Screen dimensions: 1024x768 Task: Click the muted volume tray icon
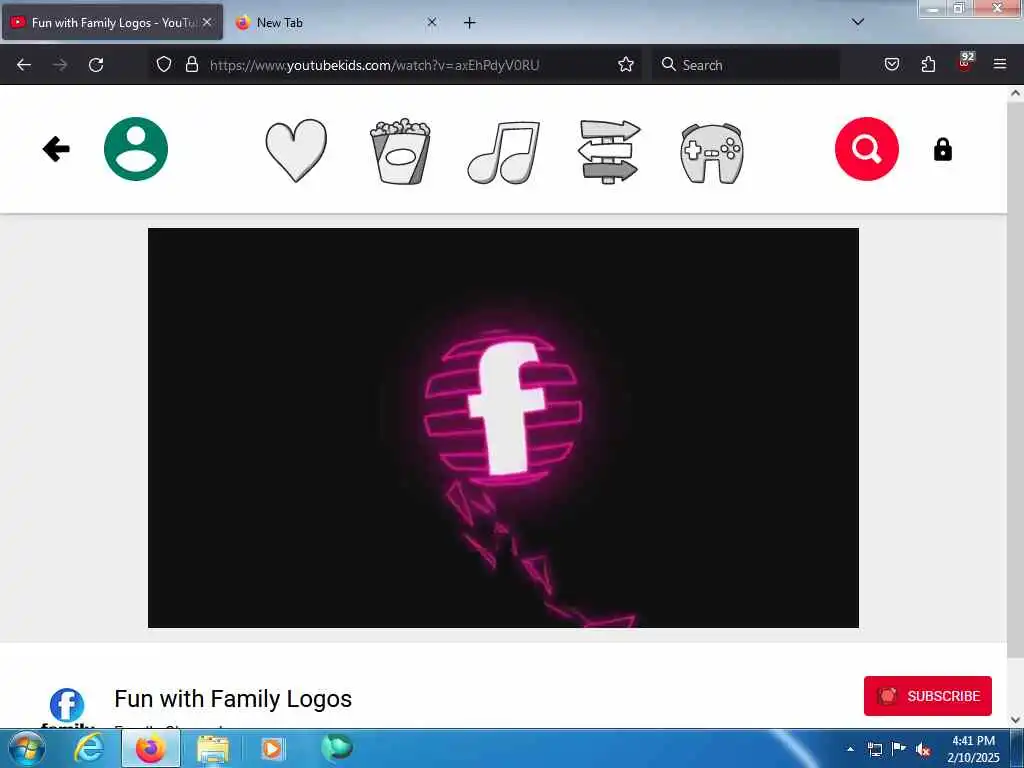(x=922, y=749)
